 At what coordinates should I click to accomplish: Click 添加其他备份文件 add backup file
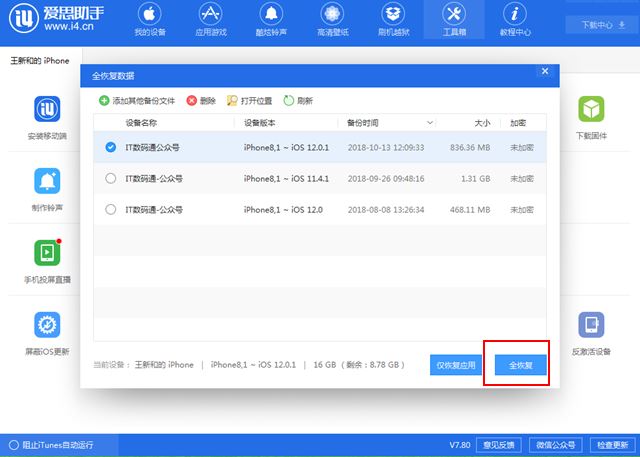tap(137, 100)
